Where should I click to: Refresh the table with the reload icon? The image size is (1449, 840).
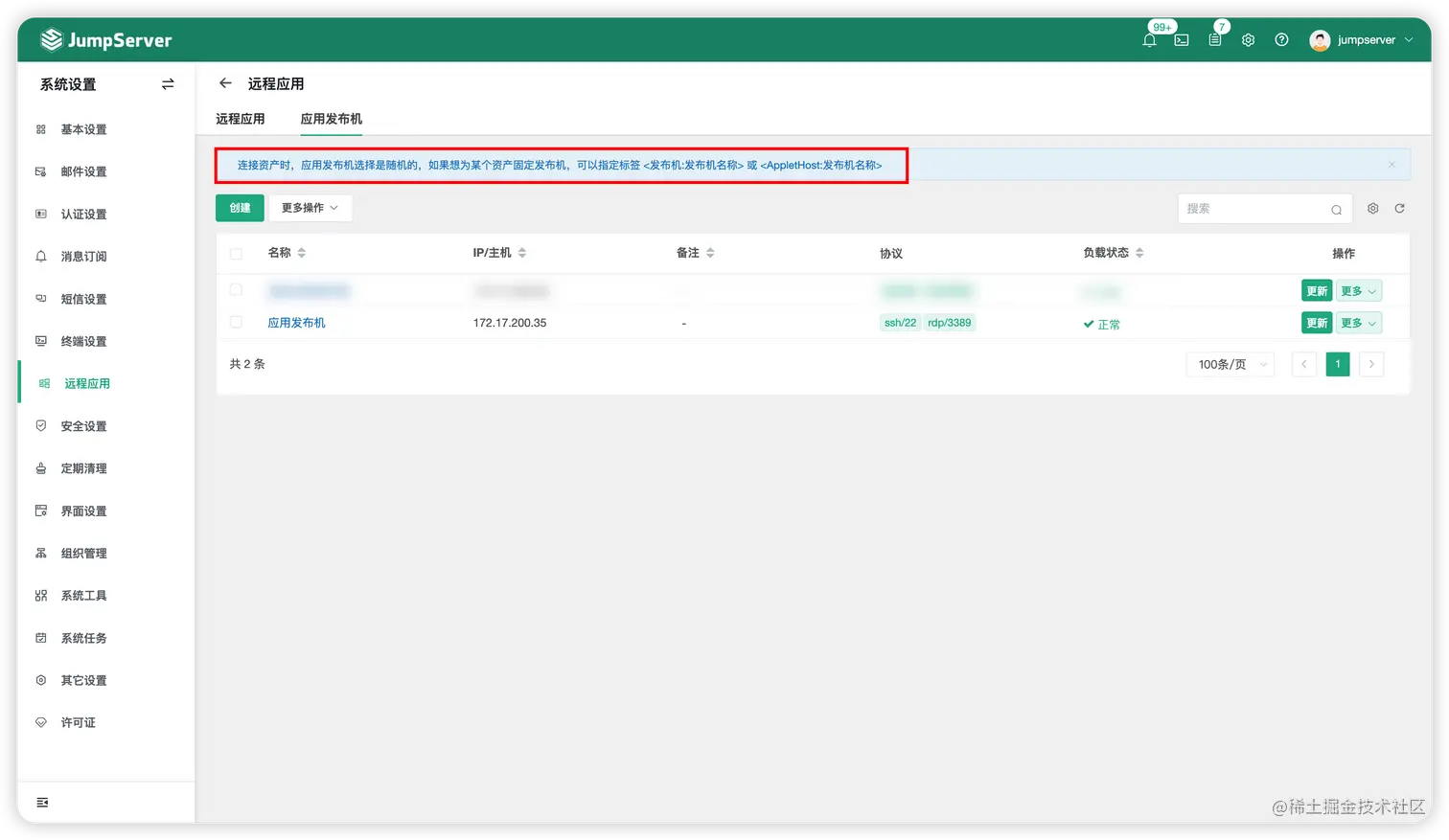(1399, 208)
